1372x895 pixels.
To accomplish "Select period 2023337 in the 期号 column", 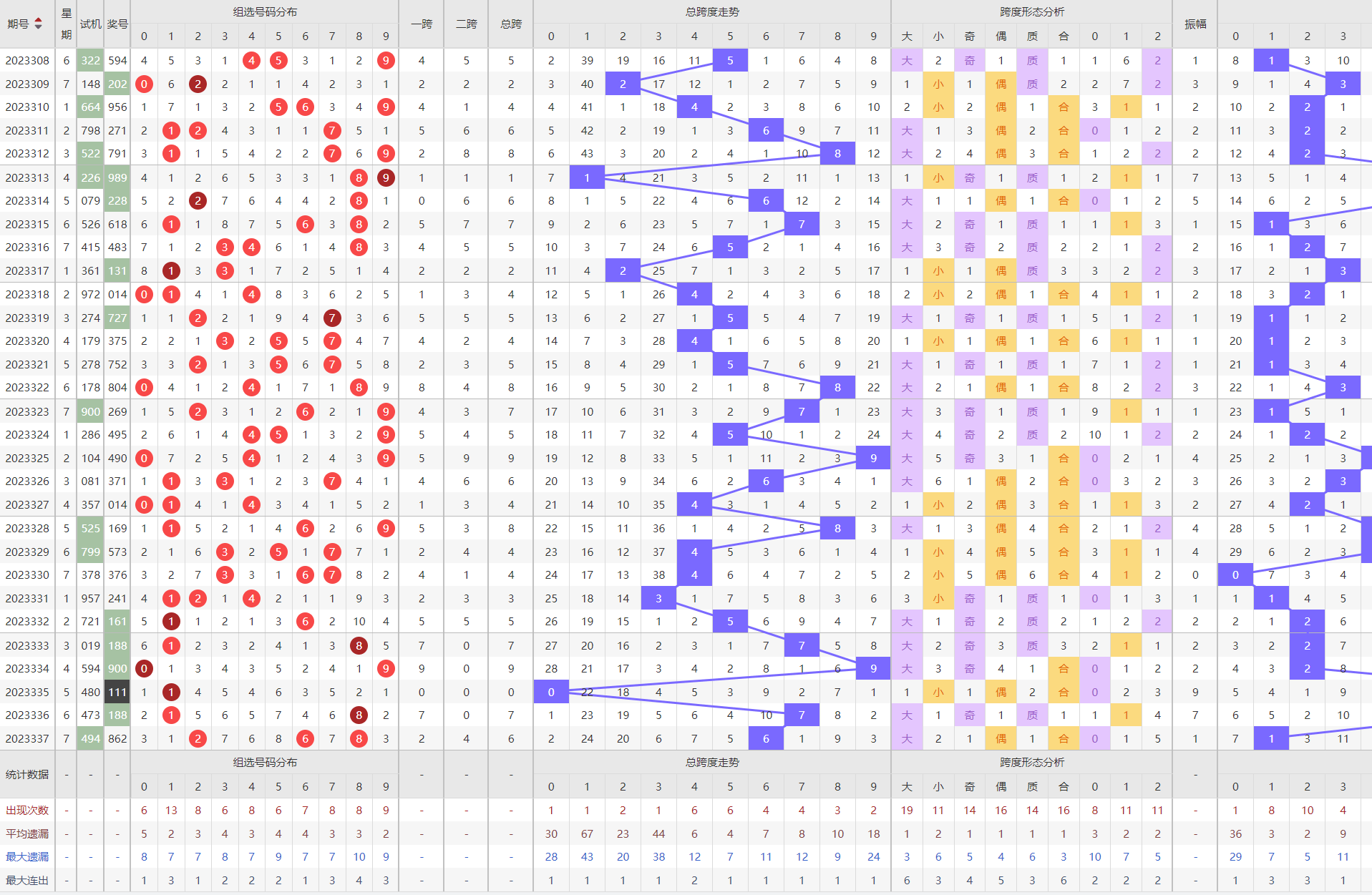I will tap(28, 739).
